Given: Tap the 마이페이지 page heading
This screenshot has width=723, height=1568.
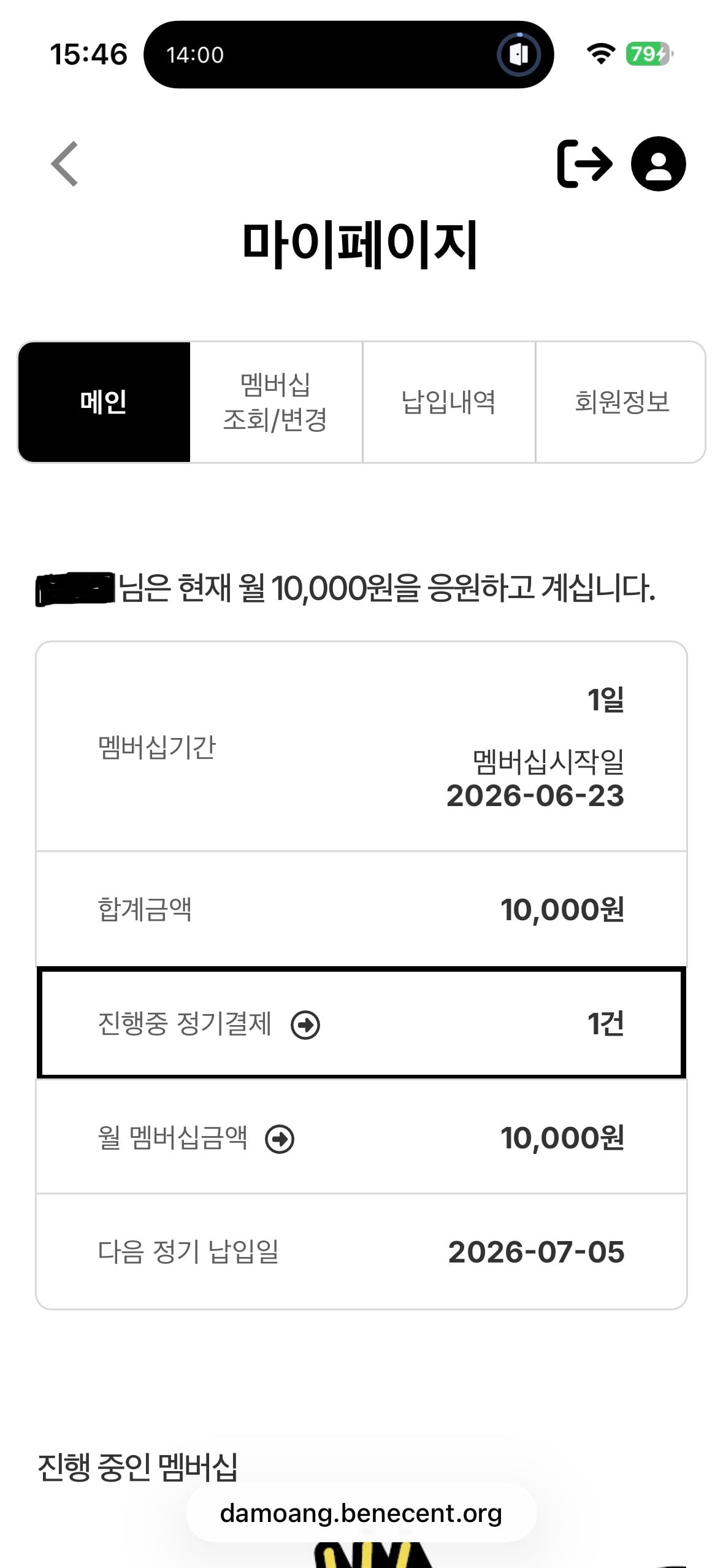Looking at the screenshot, I should click(361, 245).
